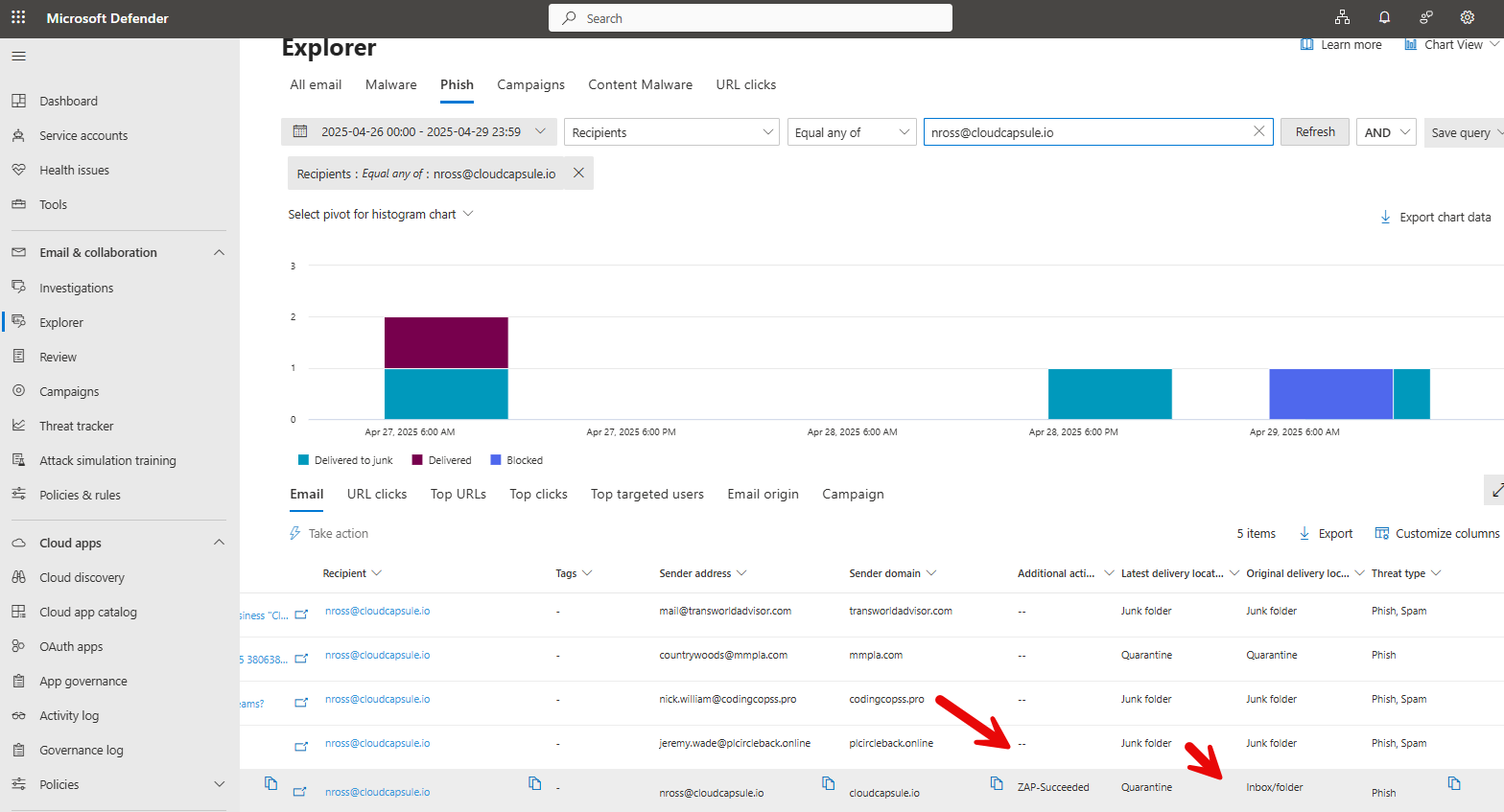The width and height of the screenshot is (1504, 812).
Task: Open Review in sidebar
Action: (58, 357)
